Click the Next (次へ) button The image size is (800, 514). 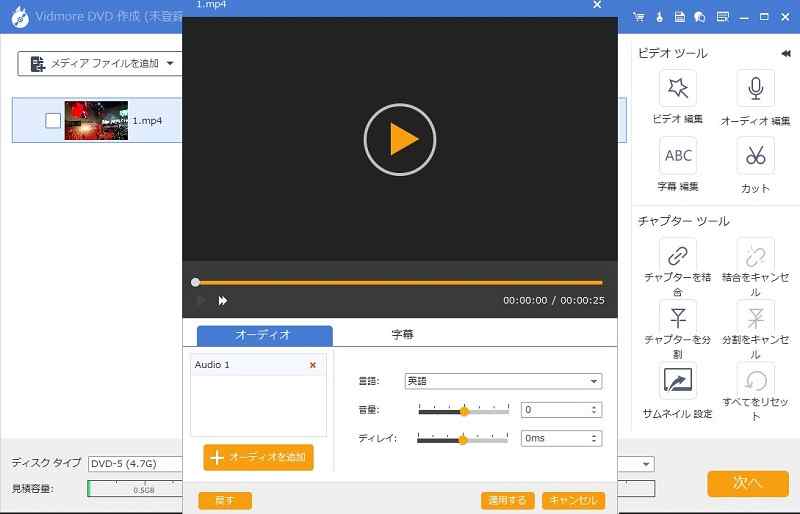coord(748,483)
